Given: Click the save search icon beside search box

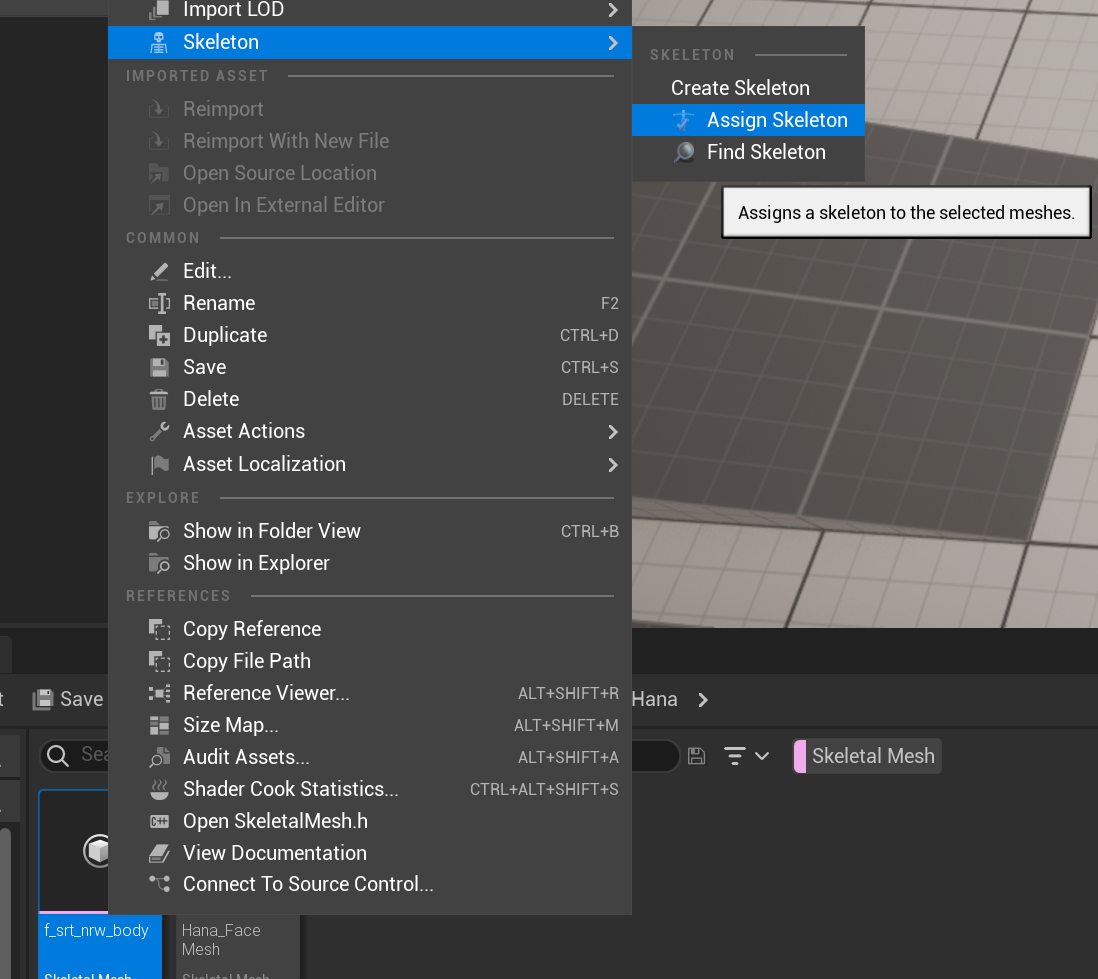Looking at the screenshot, I should (x=697, y=756).
